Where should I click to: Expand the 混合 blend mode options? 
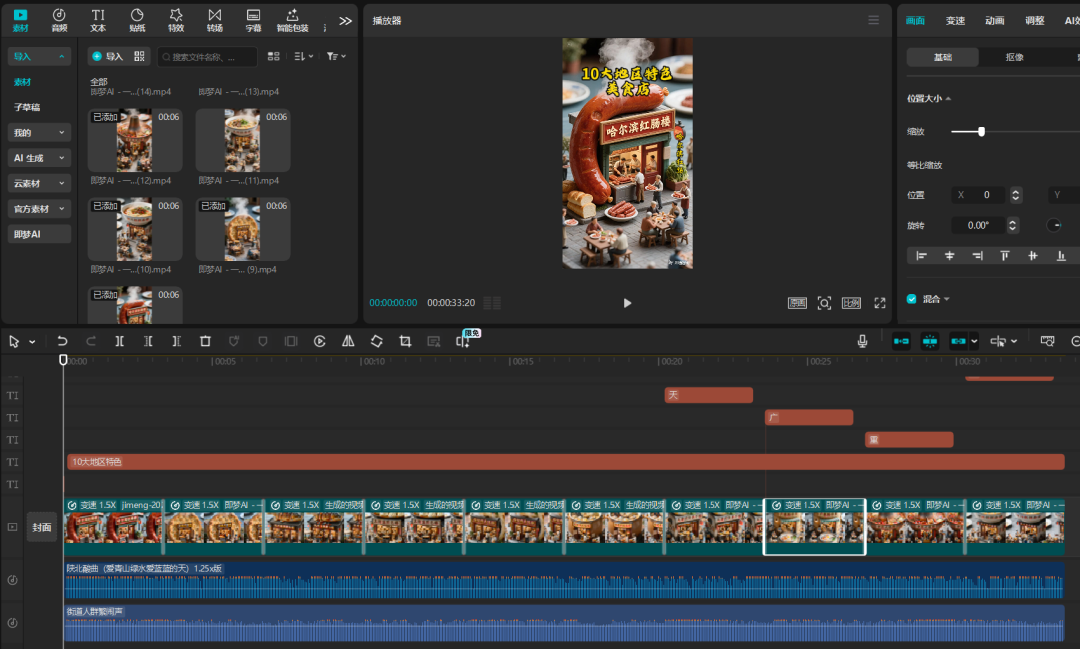coord(948,298)
